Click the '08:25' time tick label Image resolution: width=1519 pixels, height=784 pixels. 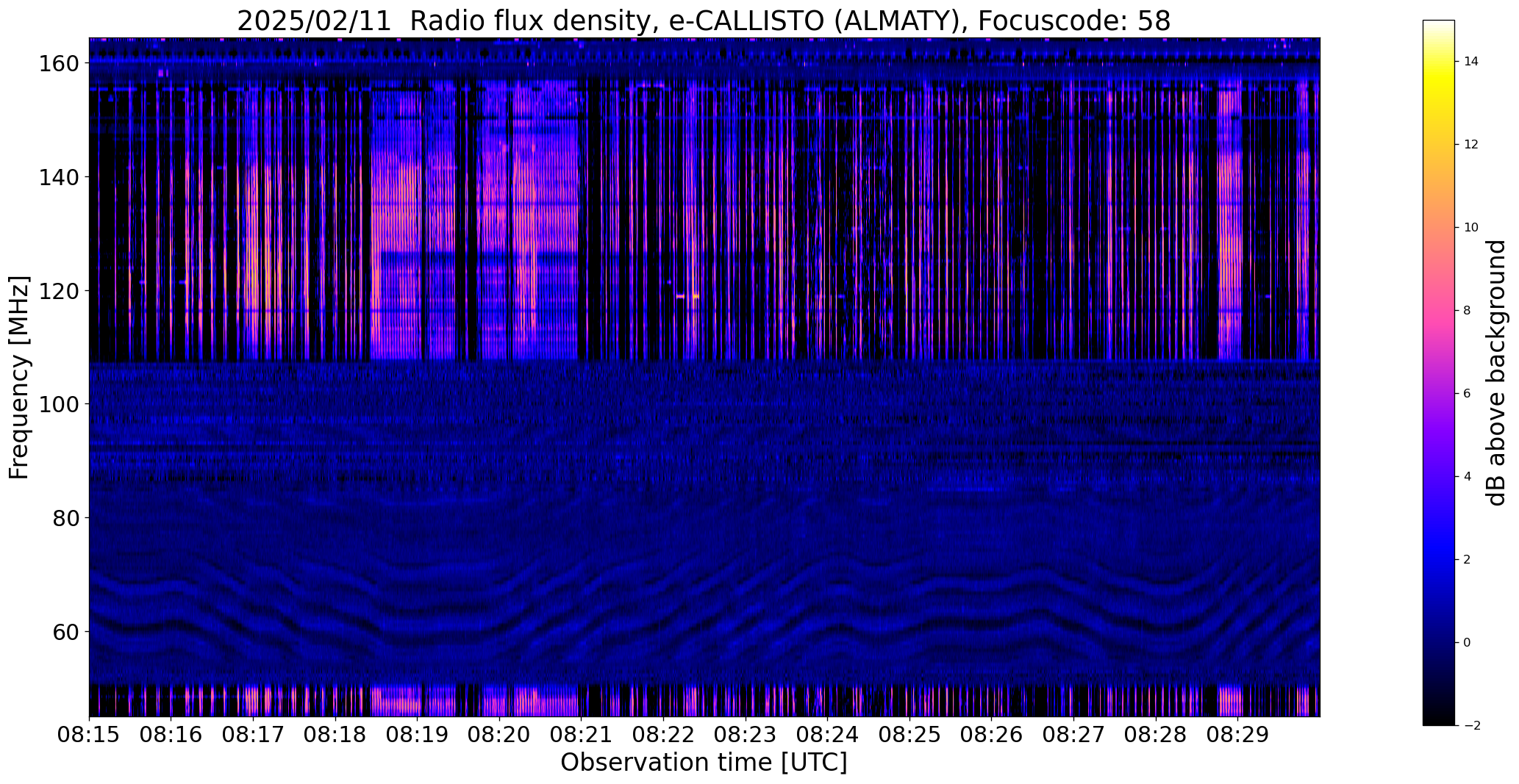pos(909,735)
